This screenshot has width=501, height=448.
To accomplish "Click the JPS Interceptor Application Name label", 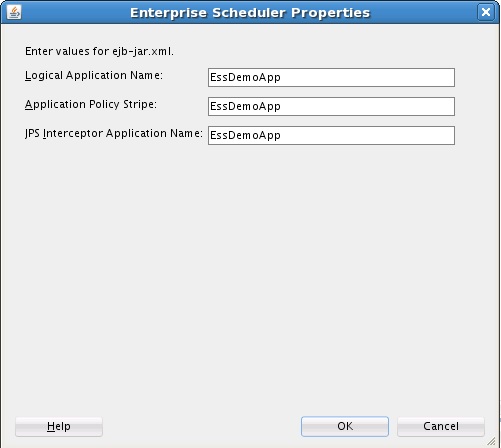I will click(x=114, y=134).
